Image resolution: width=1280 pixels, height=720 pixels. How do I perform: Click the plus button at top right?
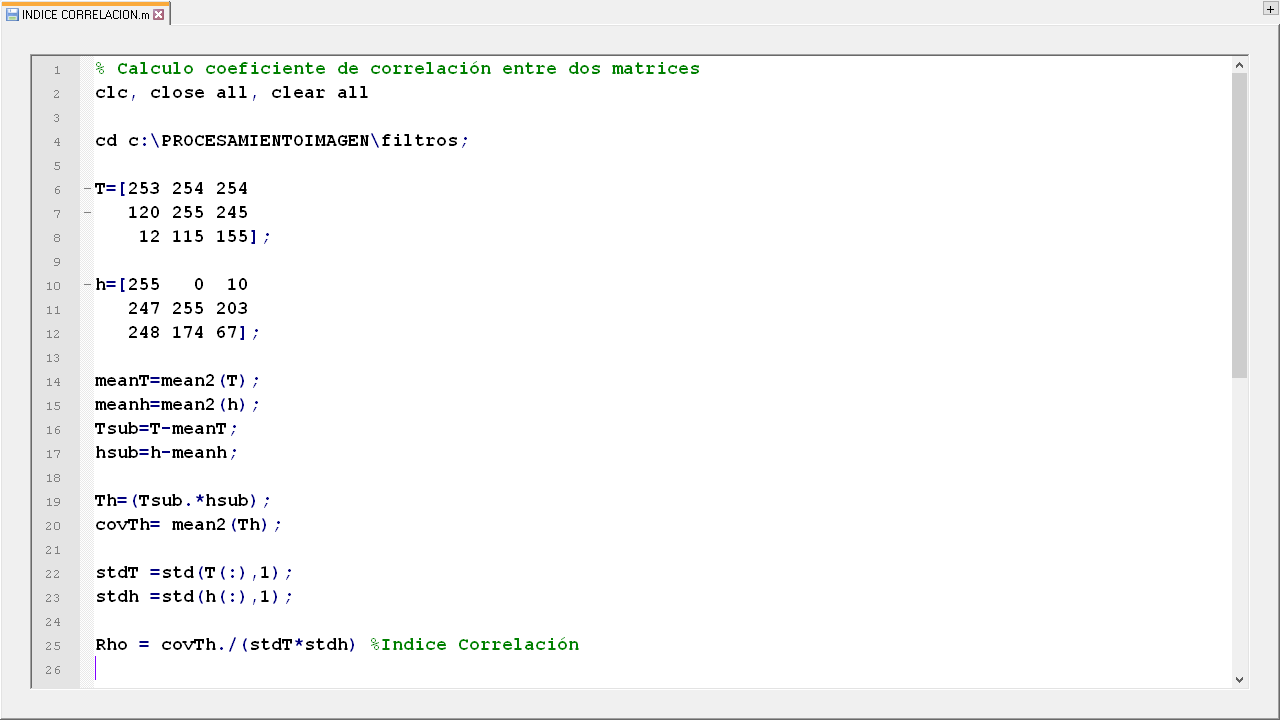1270,9
